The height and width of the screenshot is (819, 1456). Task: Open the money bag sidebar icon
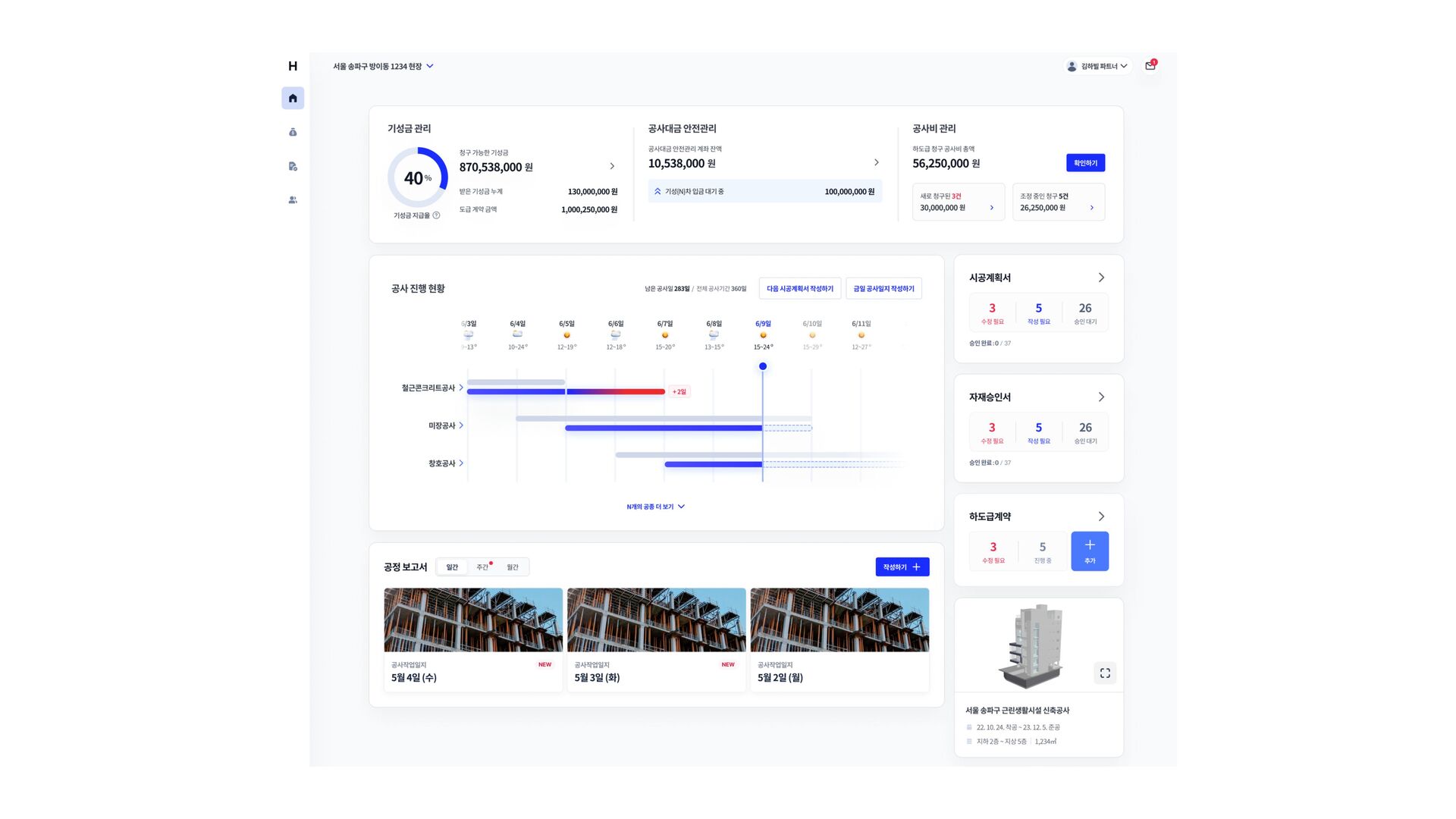click(293, 132)
